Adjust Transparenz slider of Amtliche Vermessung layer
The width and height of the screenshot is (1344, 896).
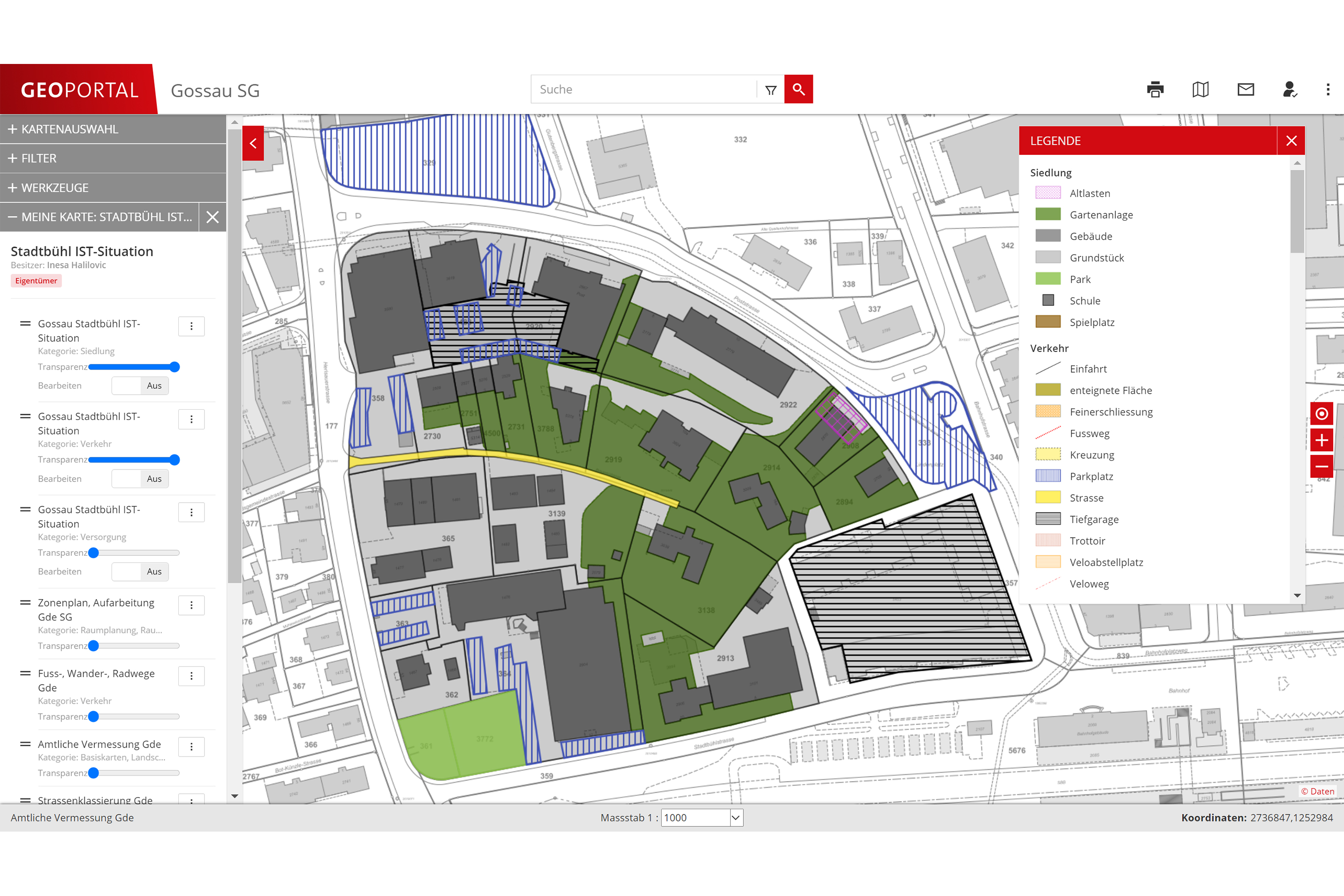[x=94, y=773]
